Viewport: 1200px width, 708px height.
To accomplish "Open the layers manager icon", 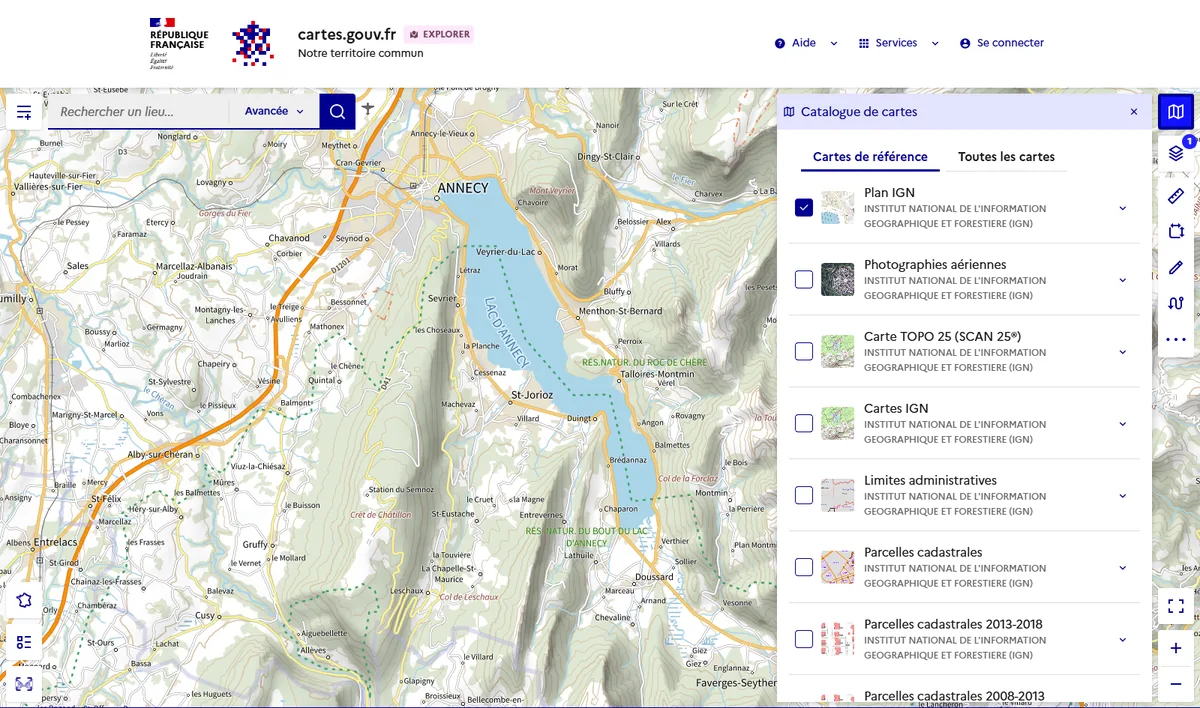I will click(1176, 154).
